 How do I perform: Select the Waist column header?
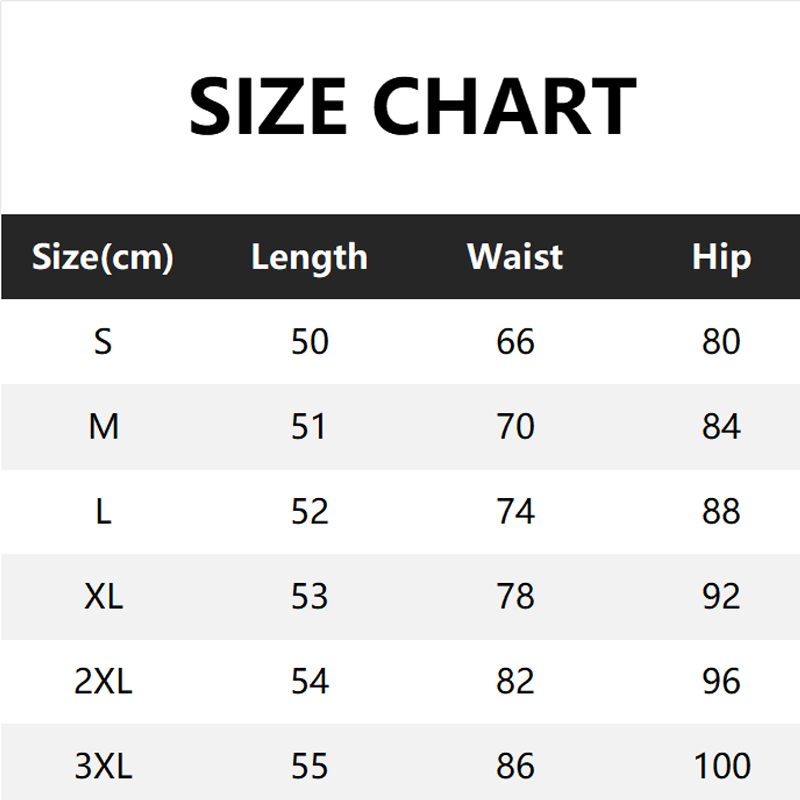[515, 257]
